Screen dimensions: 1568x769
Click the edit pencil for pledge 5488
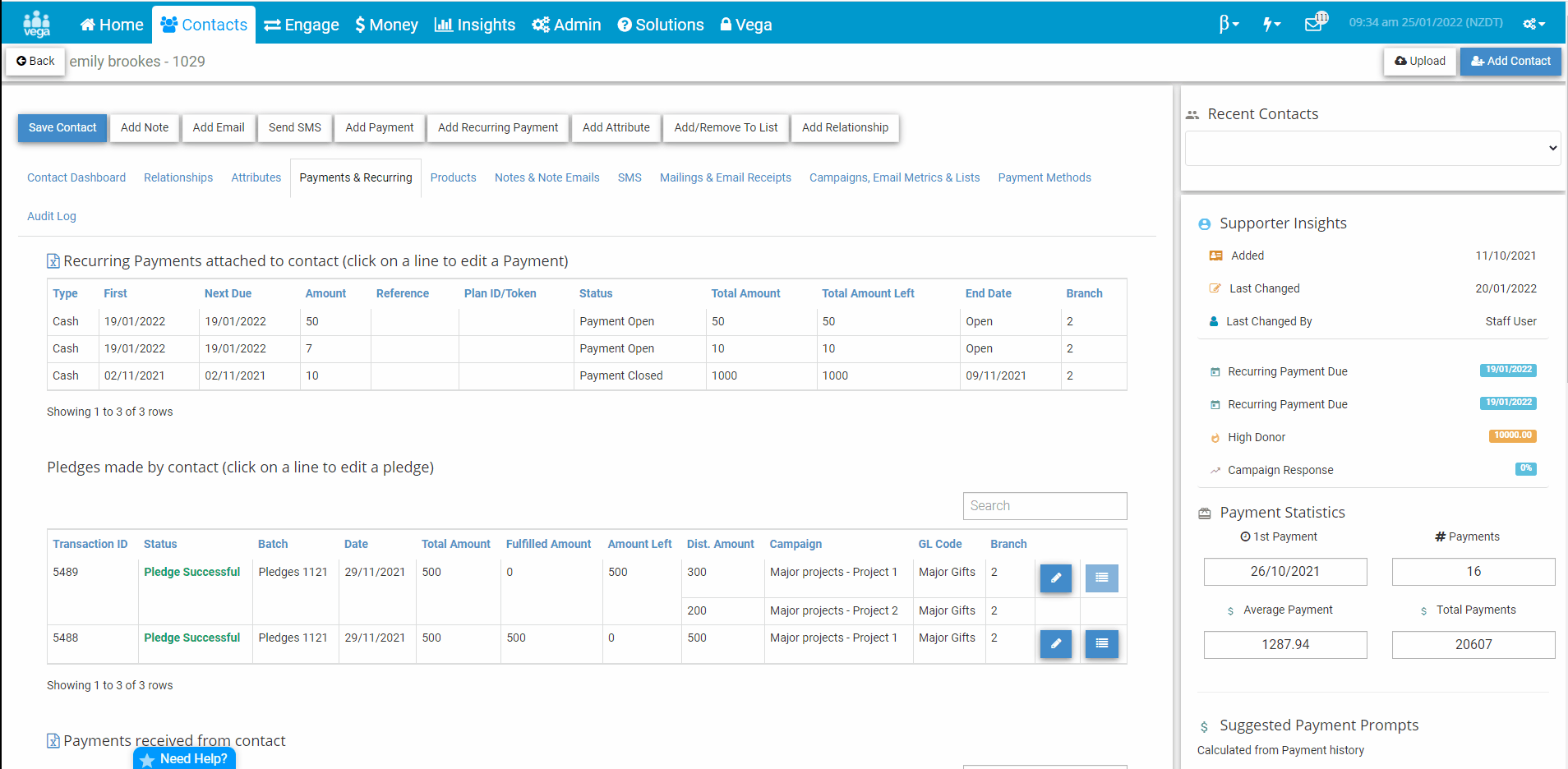1055,644
